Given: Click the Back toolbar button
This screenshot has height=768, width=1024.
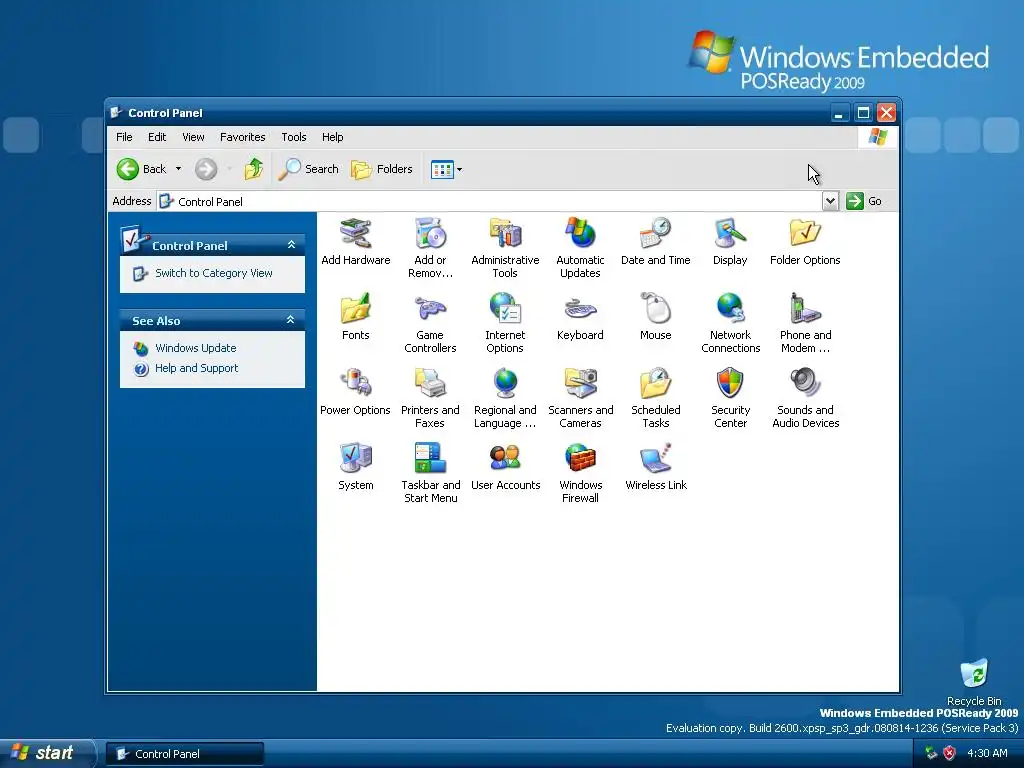Looking at the screenshot, I should 142,169.
